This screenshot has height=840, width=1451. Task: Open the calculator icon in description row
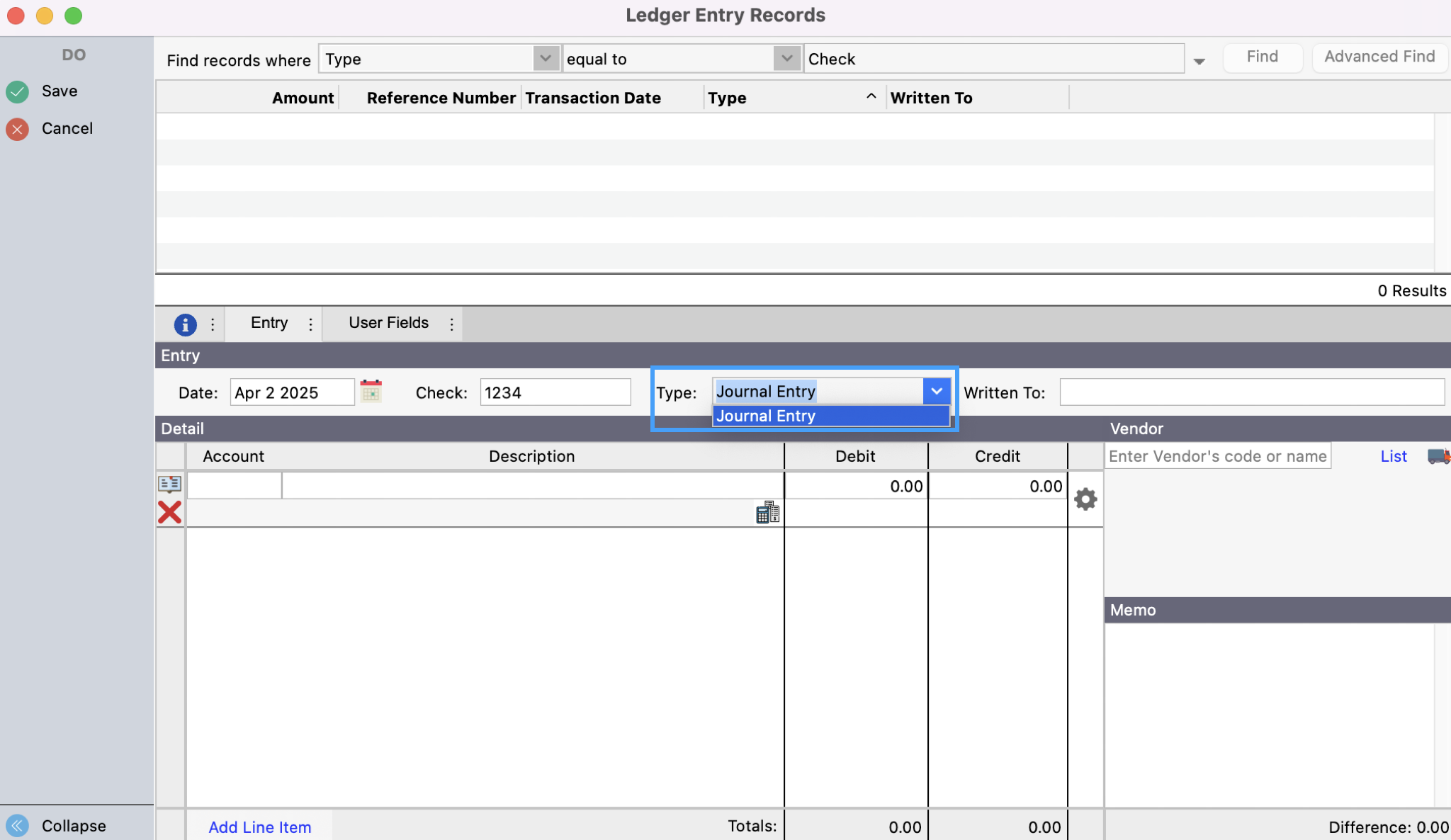pos(767,512)
